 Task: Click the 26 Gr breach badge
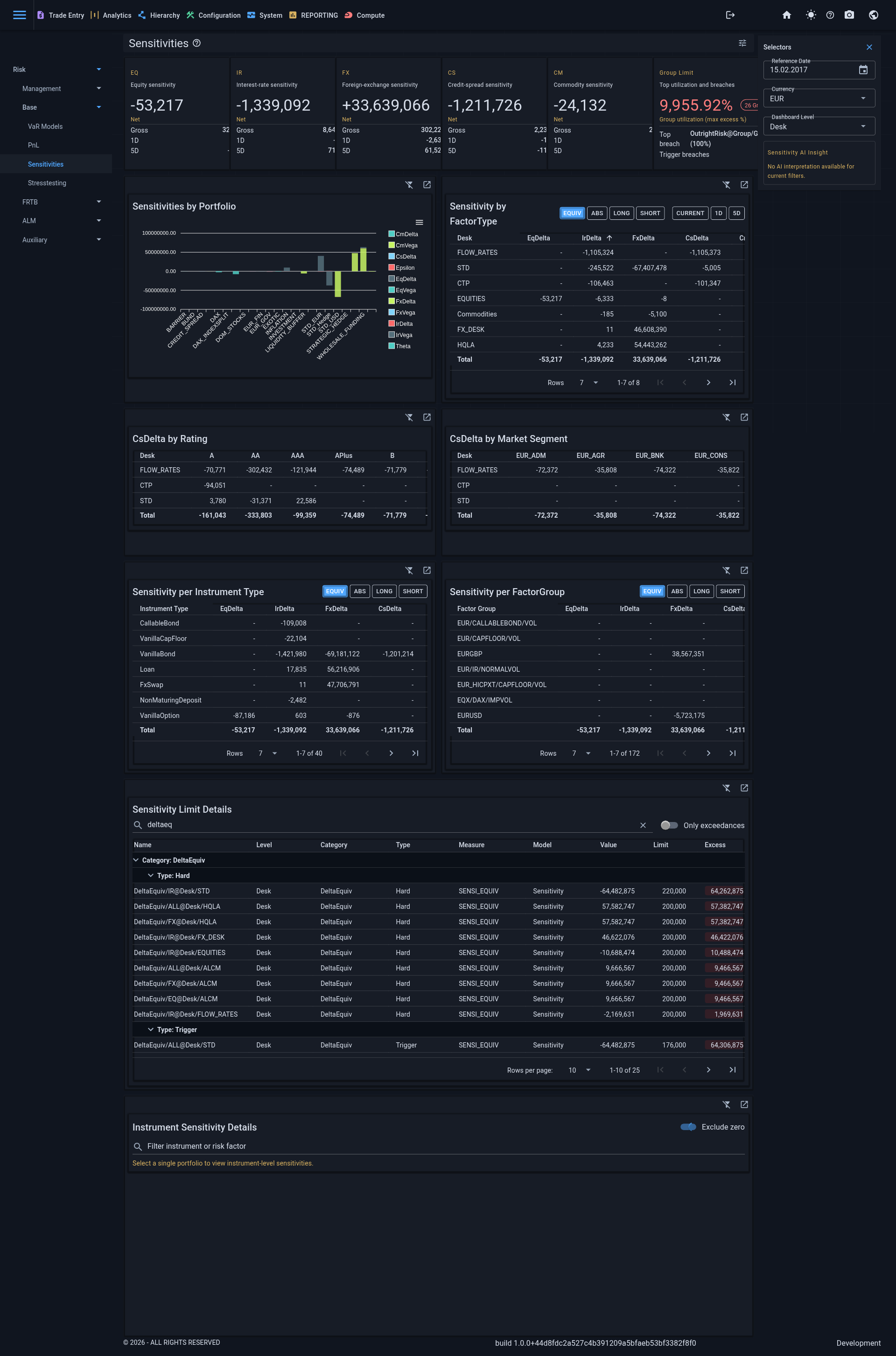point(750,105)
